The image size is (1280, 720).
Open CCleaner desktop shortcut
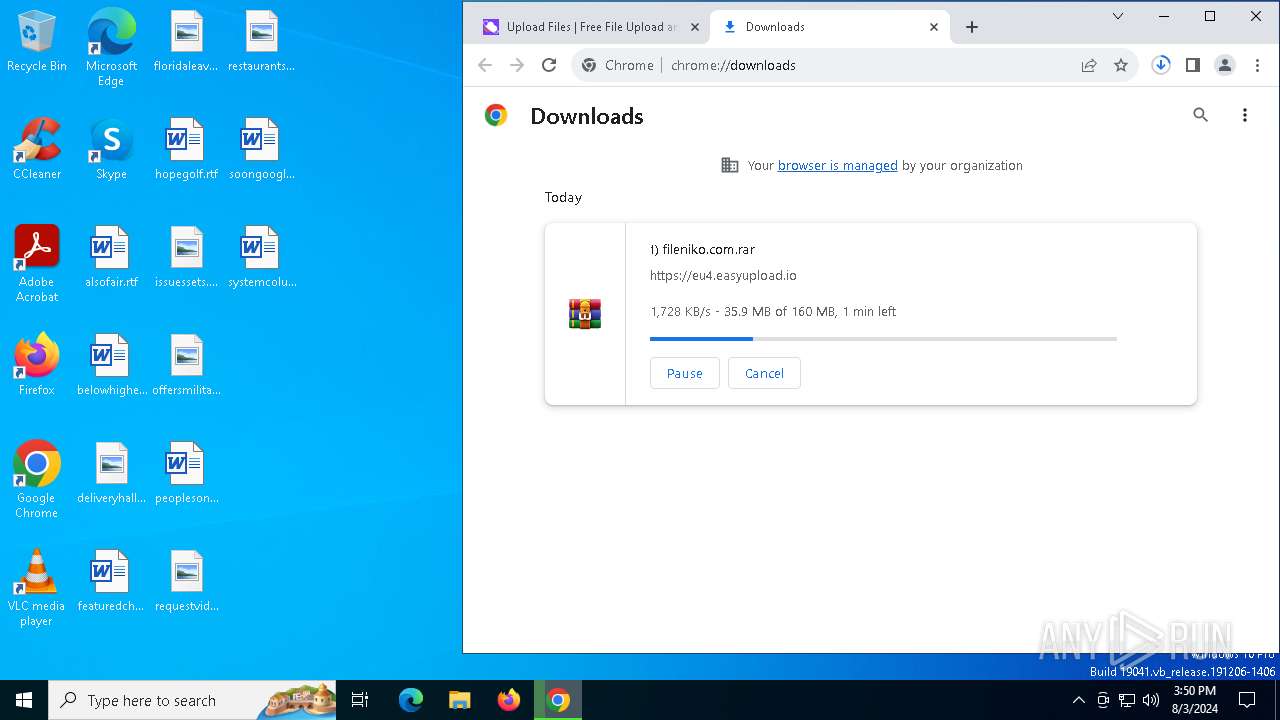[37, 149]
